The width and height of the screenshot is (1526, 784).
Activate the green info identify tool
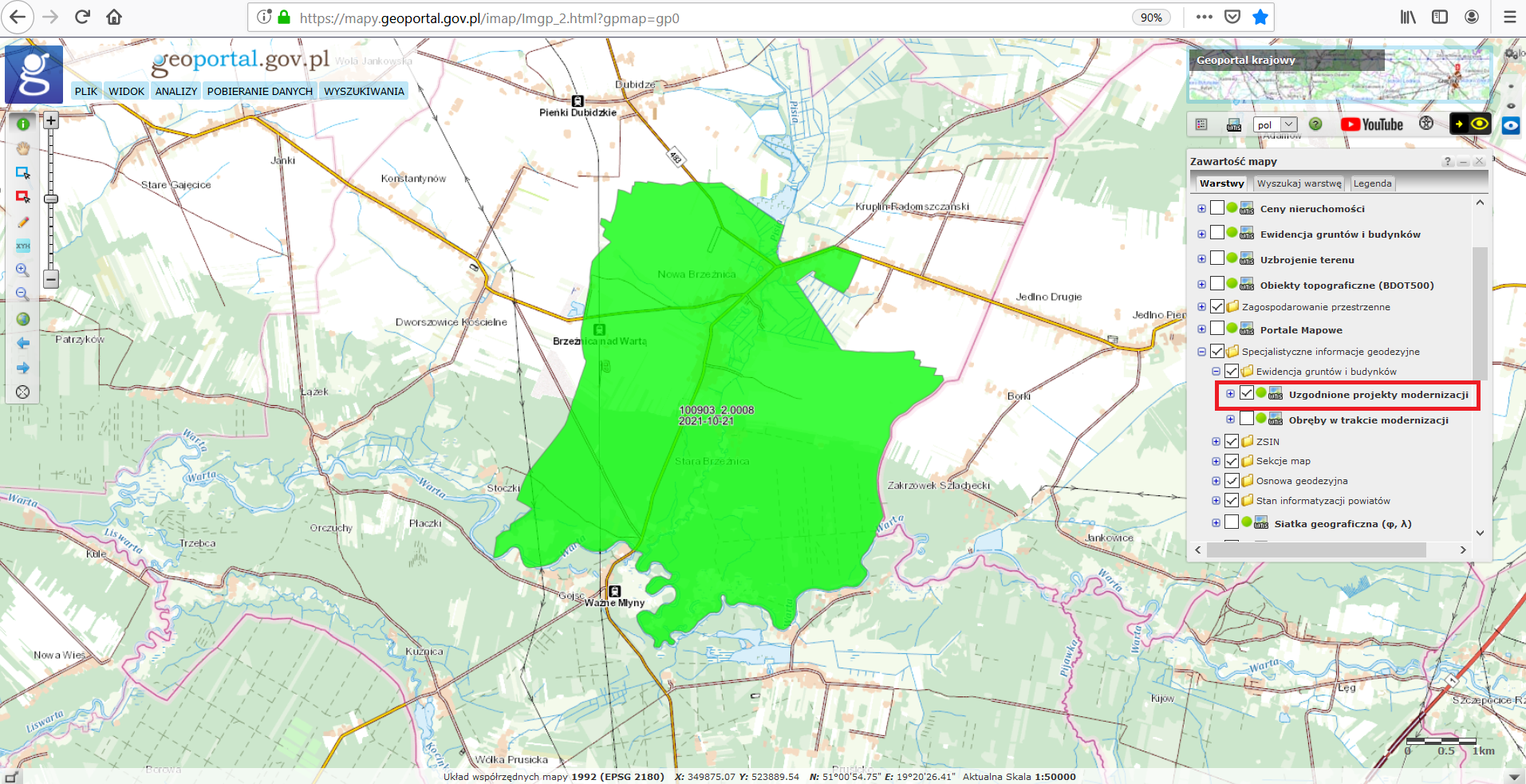coord(23,124)
